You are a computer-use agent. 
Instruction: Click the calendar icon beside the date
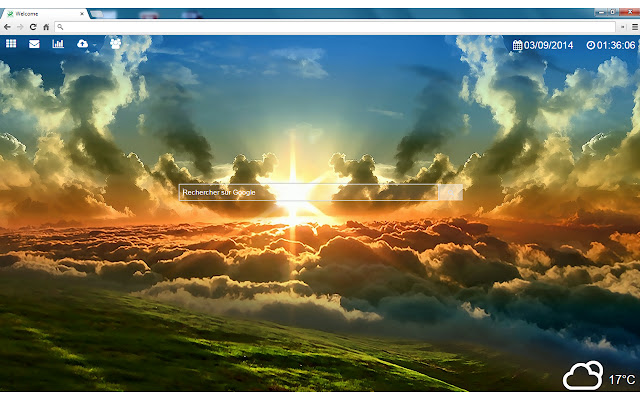click(518, 45)
